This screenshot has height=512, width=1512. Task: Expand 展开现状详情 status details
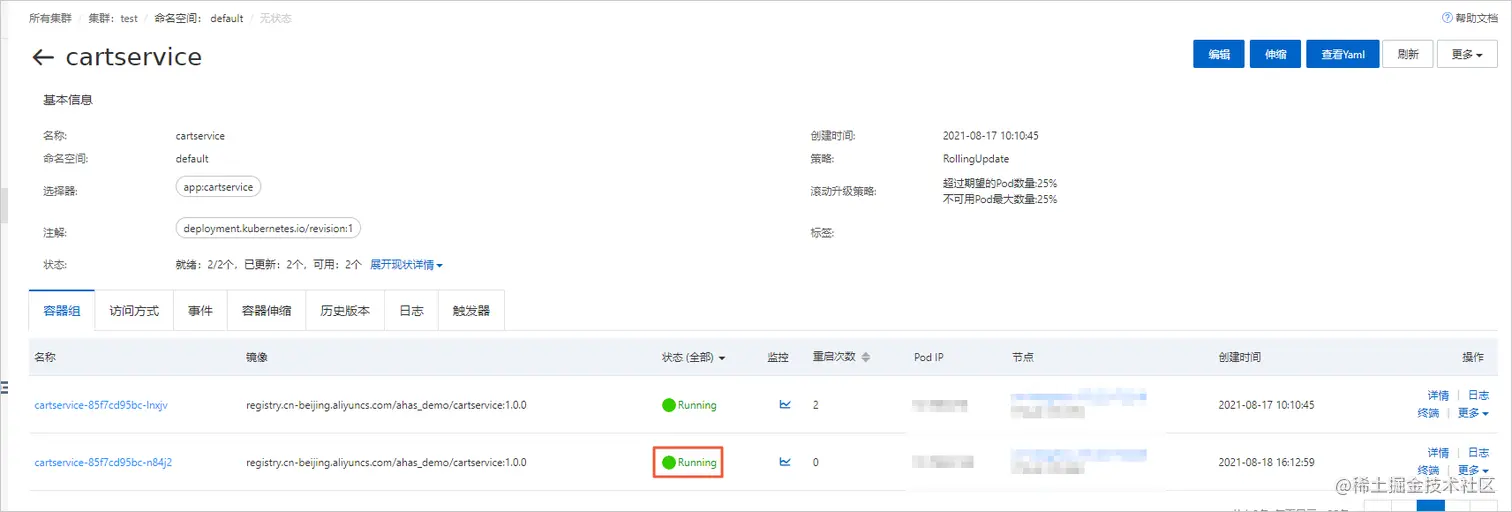click(406, 265)
